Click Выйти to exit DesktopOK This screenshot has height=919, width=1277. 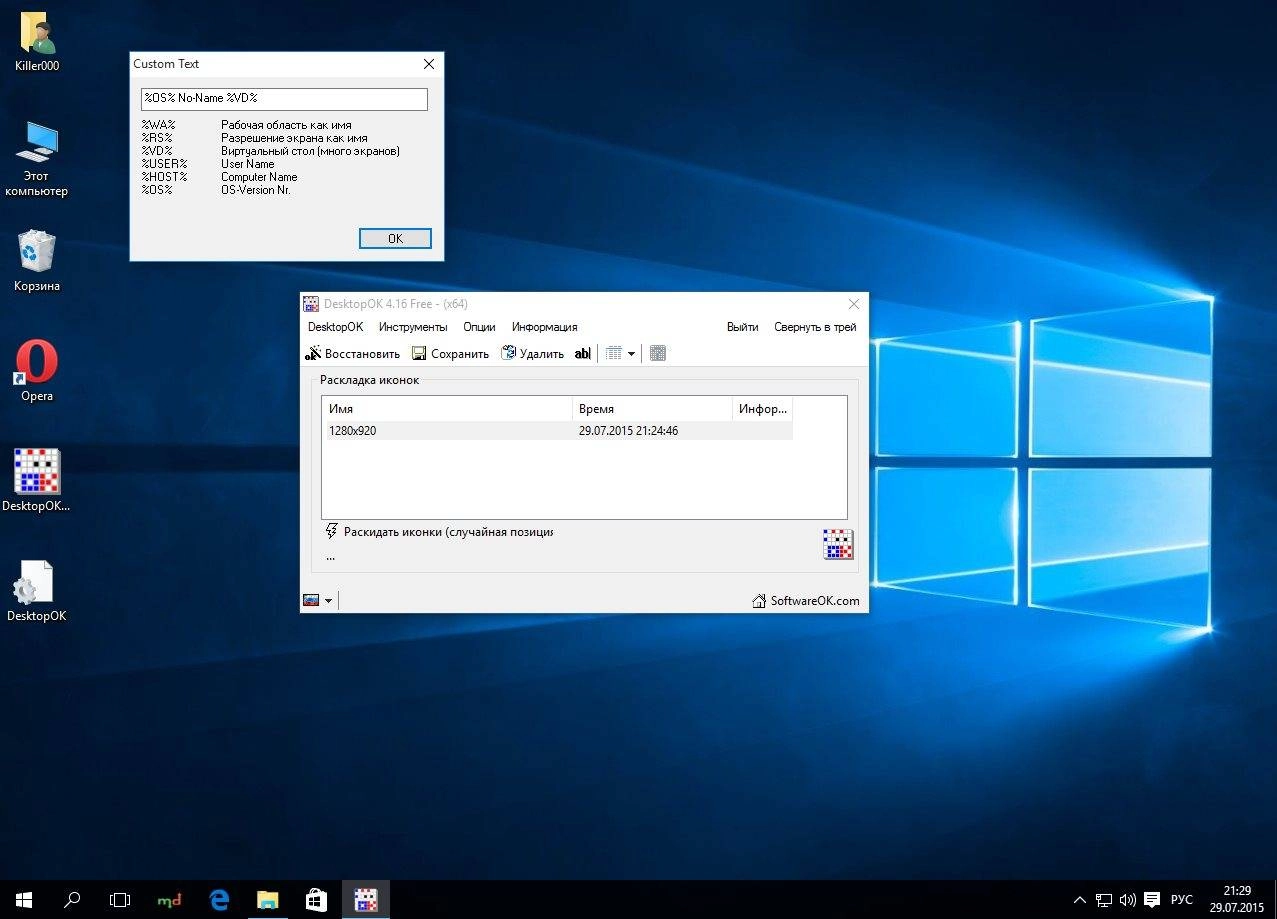[x=742, y=327]
